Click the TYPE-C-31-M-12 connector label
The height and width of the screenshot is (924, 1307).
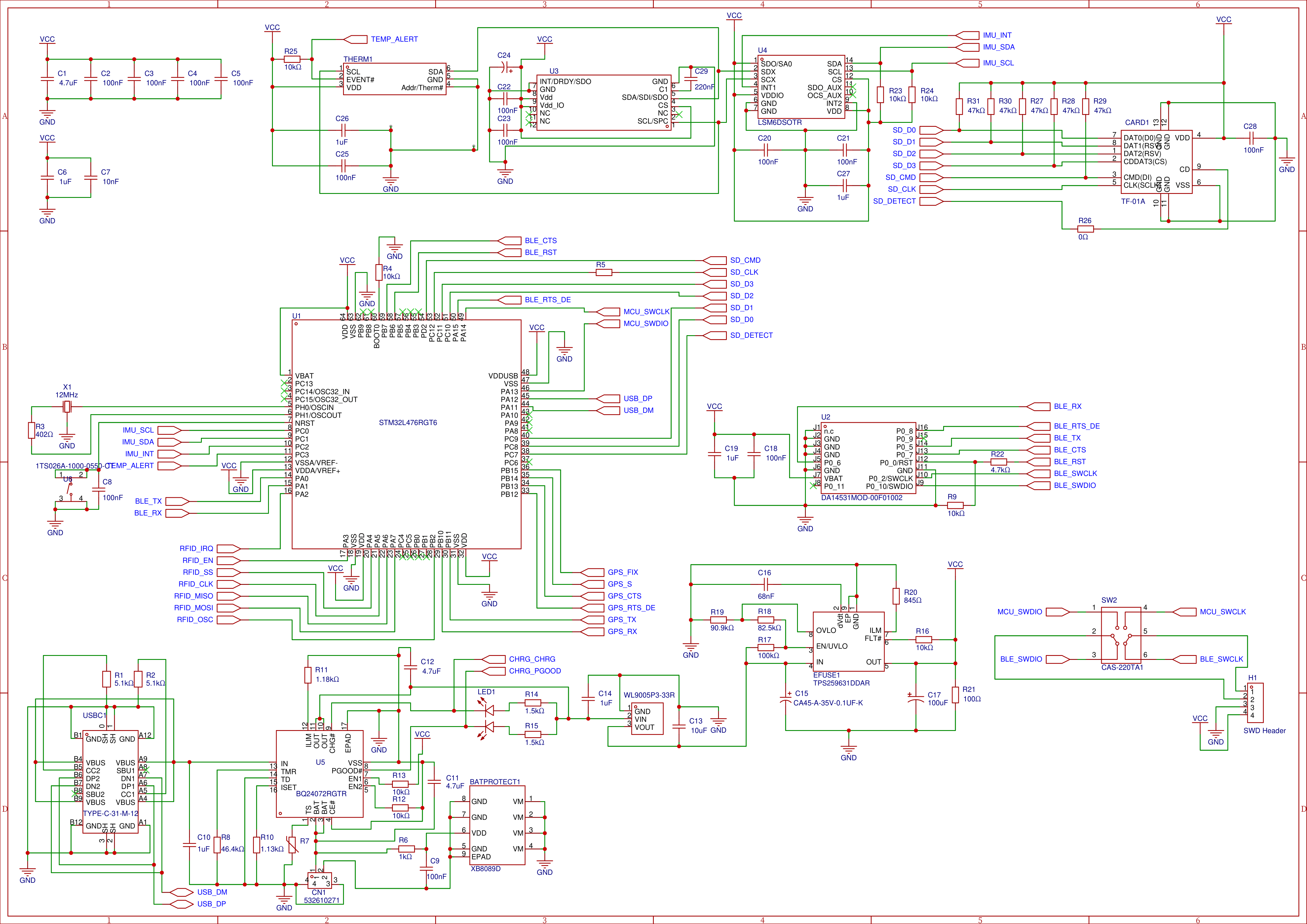coord(111,814)
